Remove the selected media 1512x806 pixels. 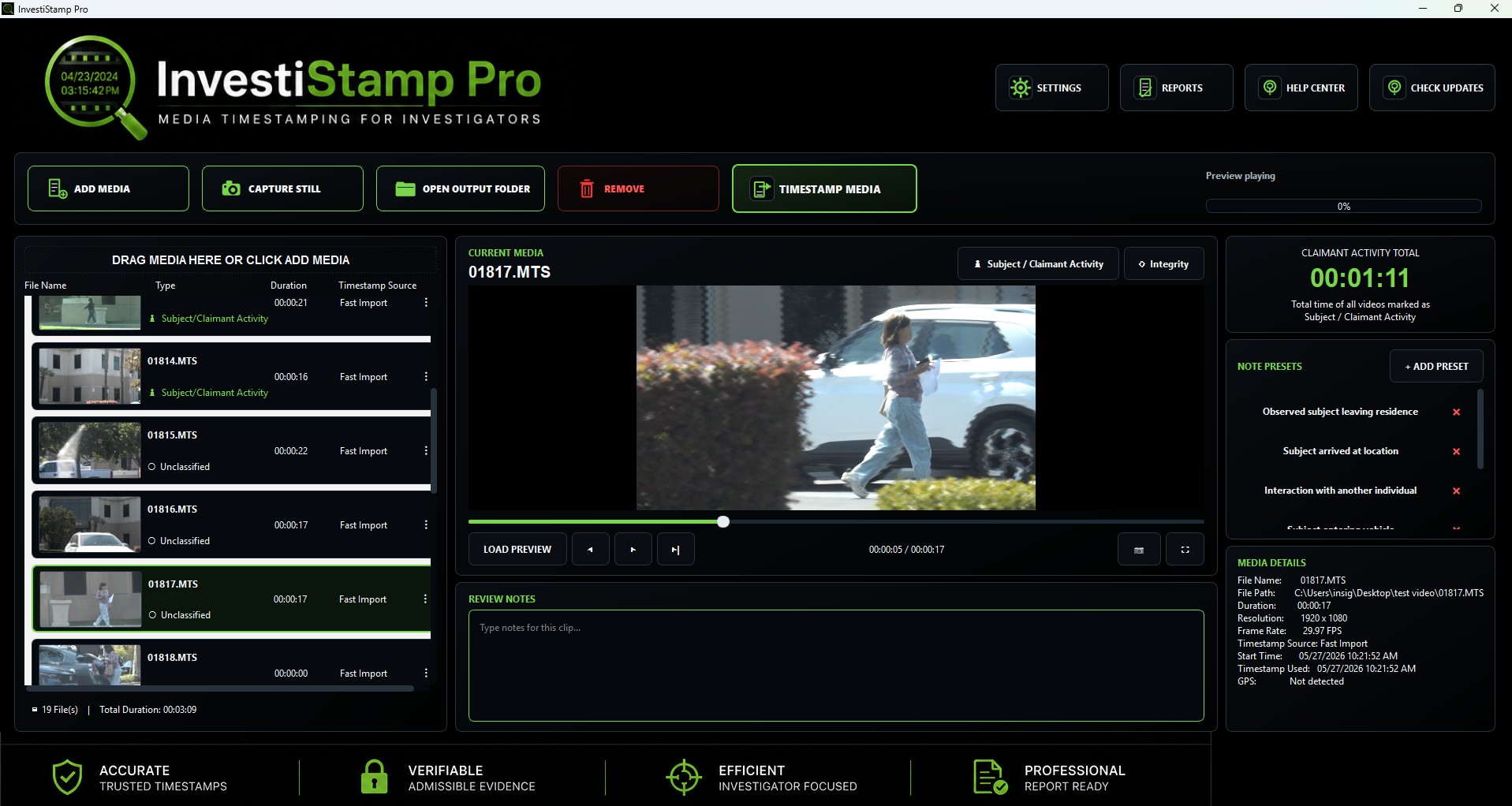coord(638,188)
